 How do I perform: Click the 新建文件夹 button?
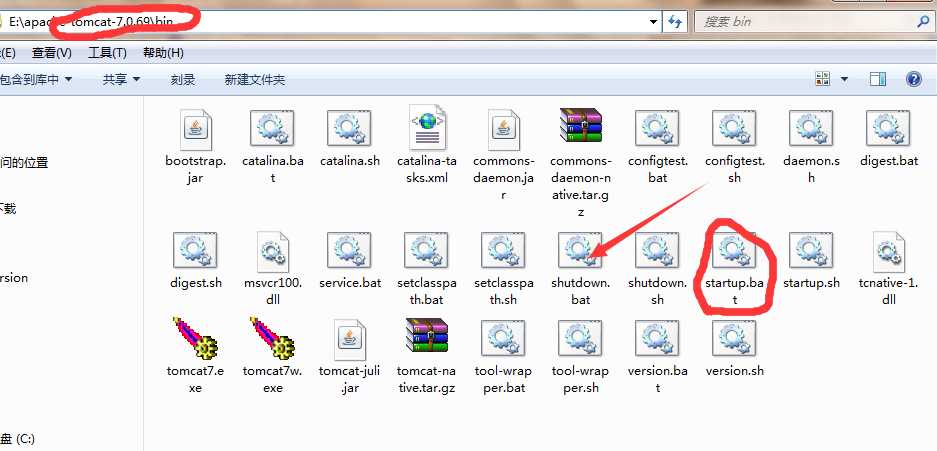click(255, 79)
